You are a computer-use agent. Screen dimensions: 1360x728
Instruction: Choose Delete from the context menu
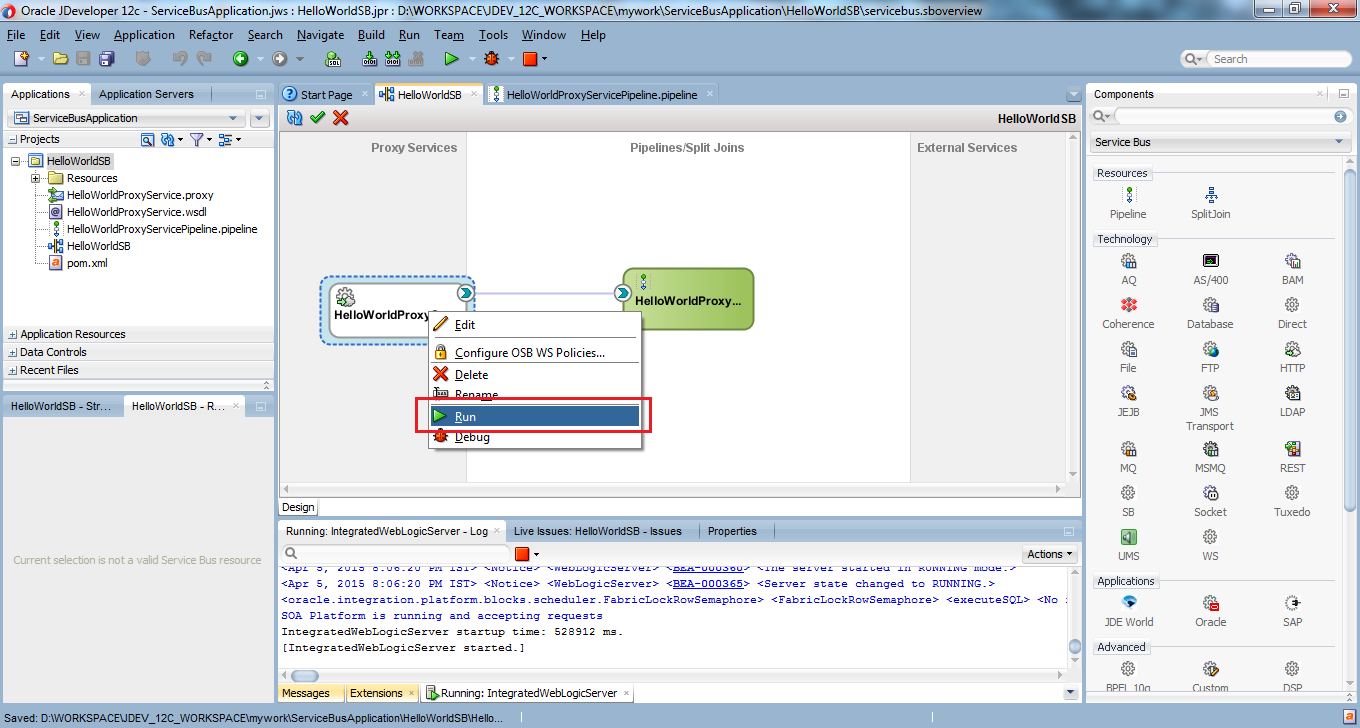coord(534,375)
